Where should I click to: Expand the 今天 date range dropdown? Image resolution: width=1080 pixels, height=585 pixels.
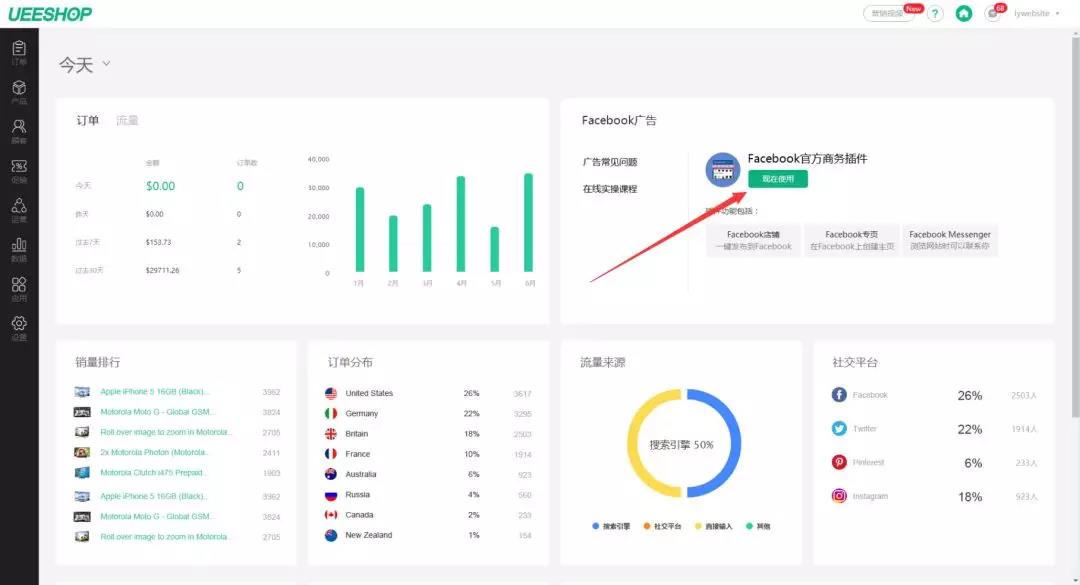click(85, 64)
